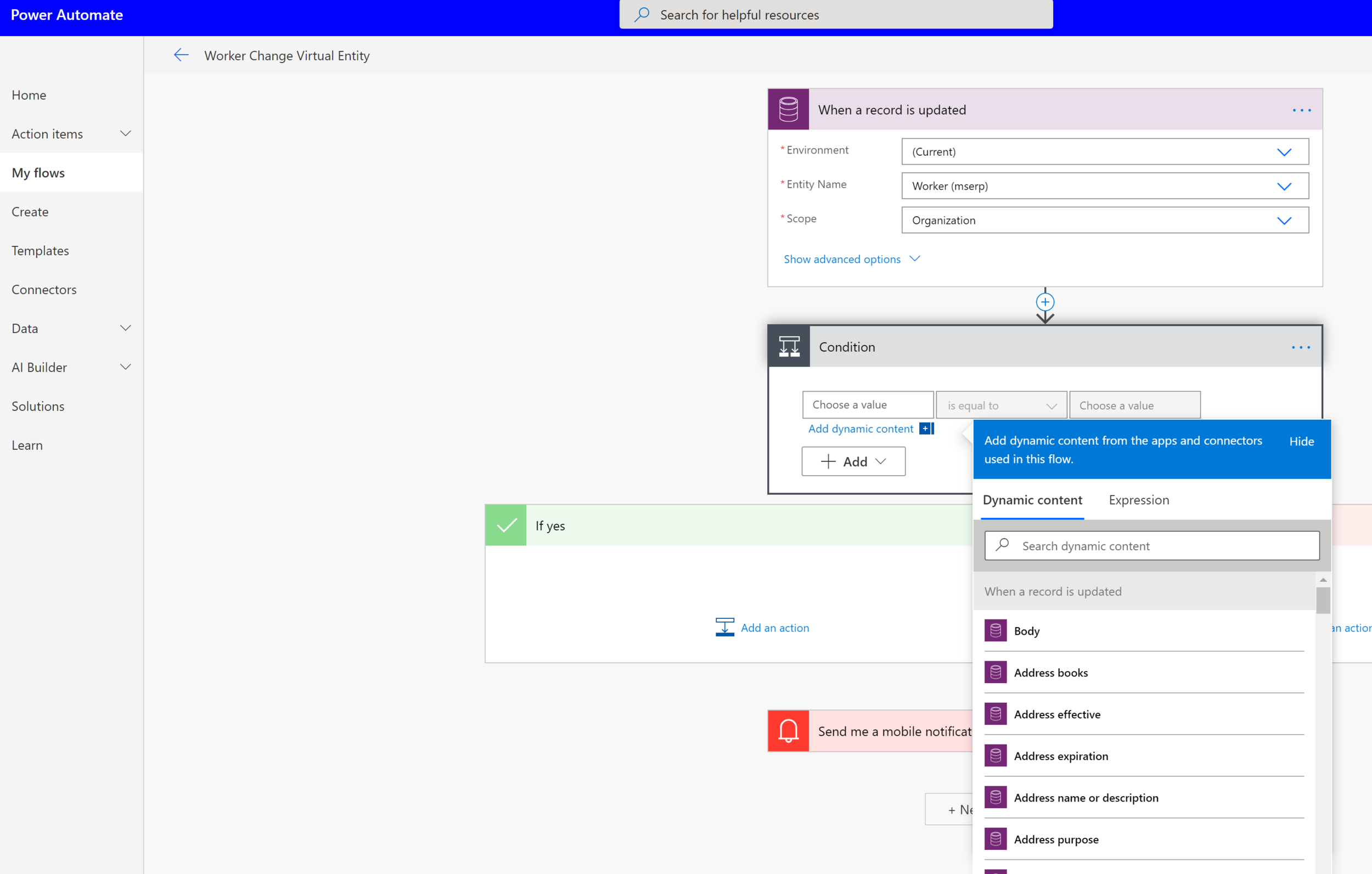Click the Send me a mobile notification card
1372x874 pixels.
(x=870, y=731)
